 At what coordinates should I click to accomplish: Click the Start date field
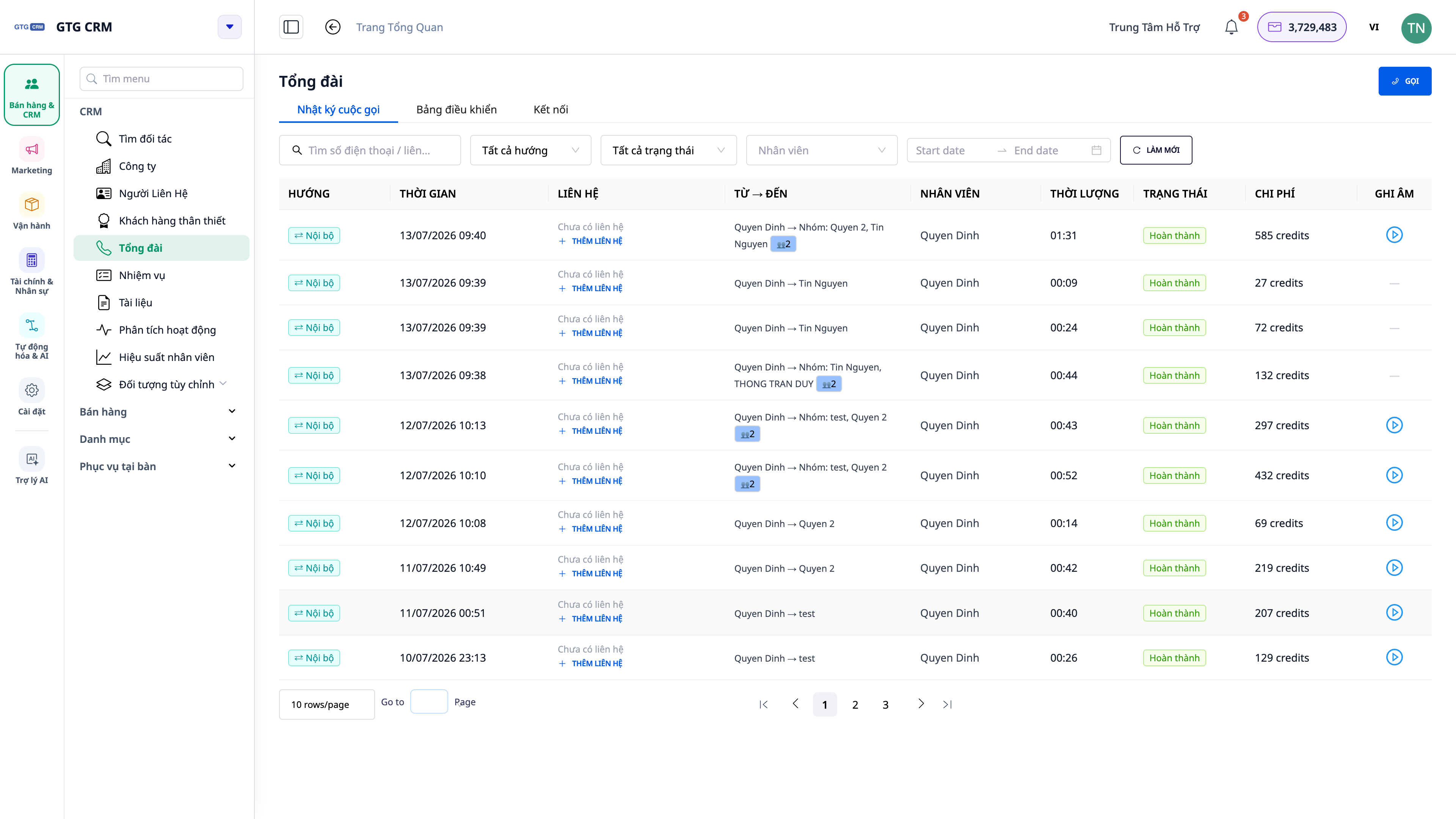pyautogui.click(x=952, y=151)
